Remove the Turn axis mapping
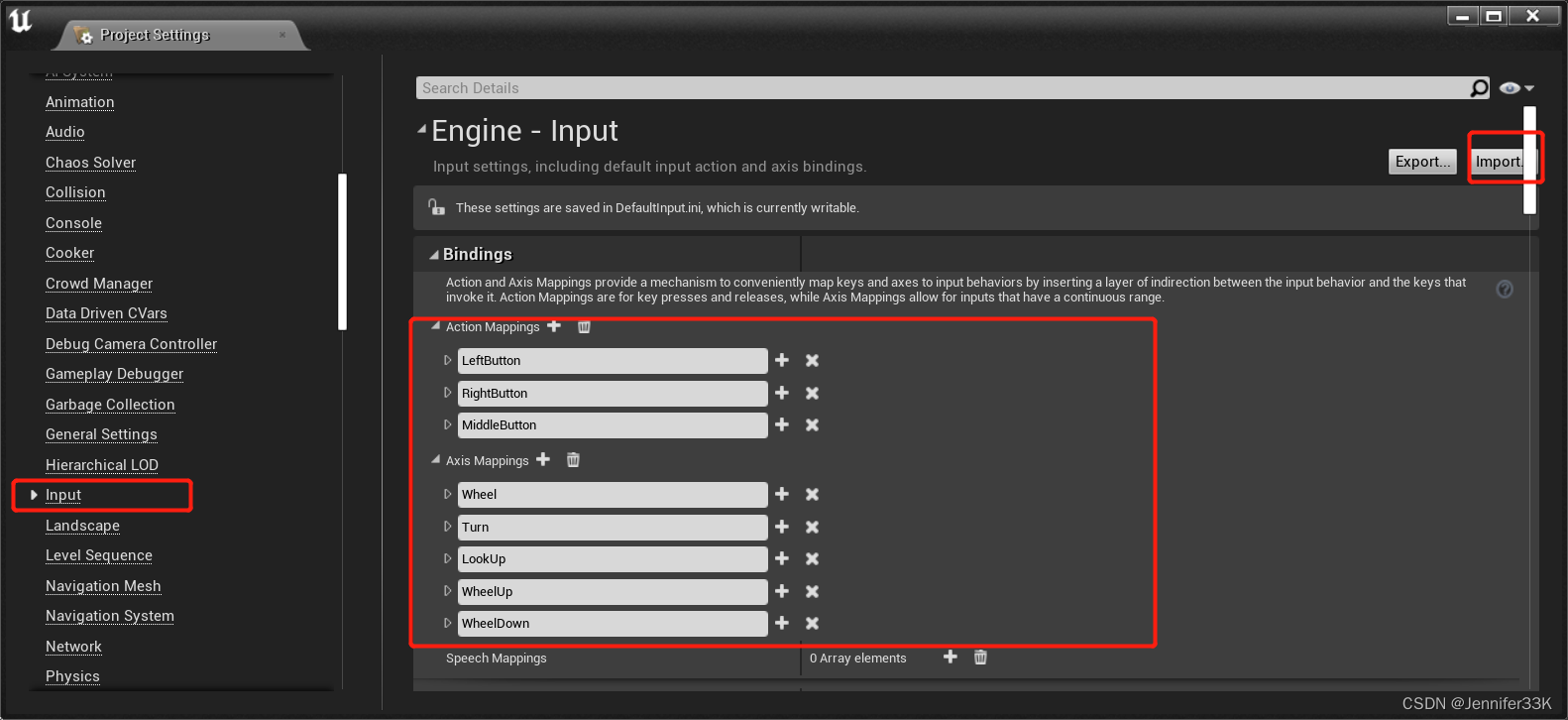The width and height of the screenshot is (1568, 720). click(812, 527)
